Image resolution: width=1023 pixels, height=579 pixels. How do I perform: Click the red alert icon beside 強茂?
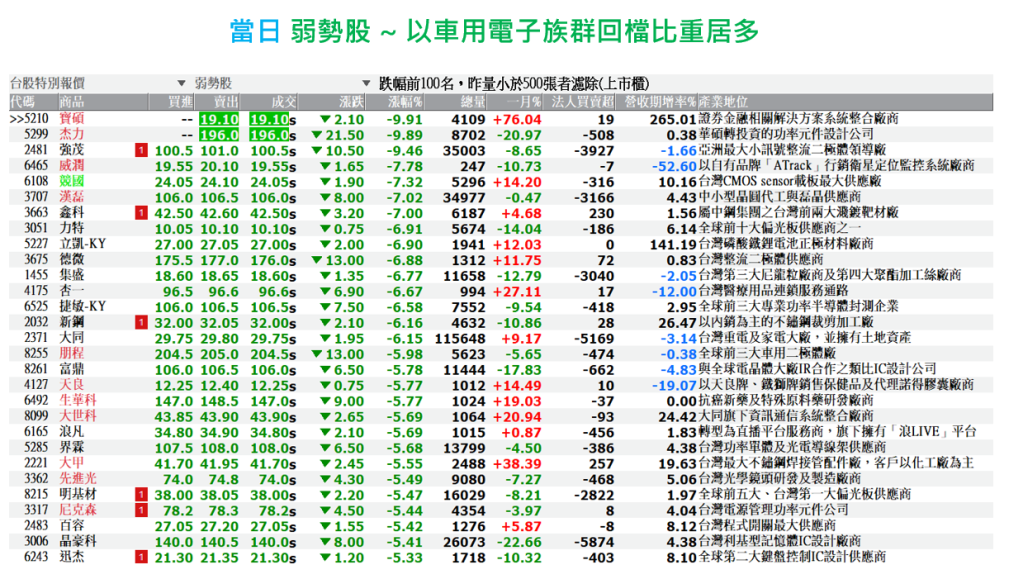click(x=141, y=150)
